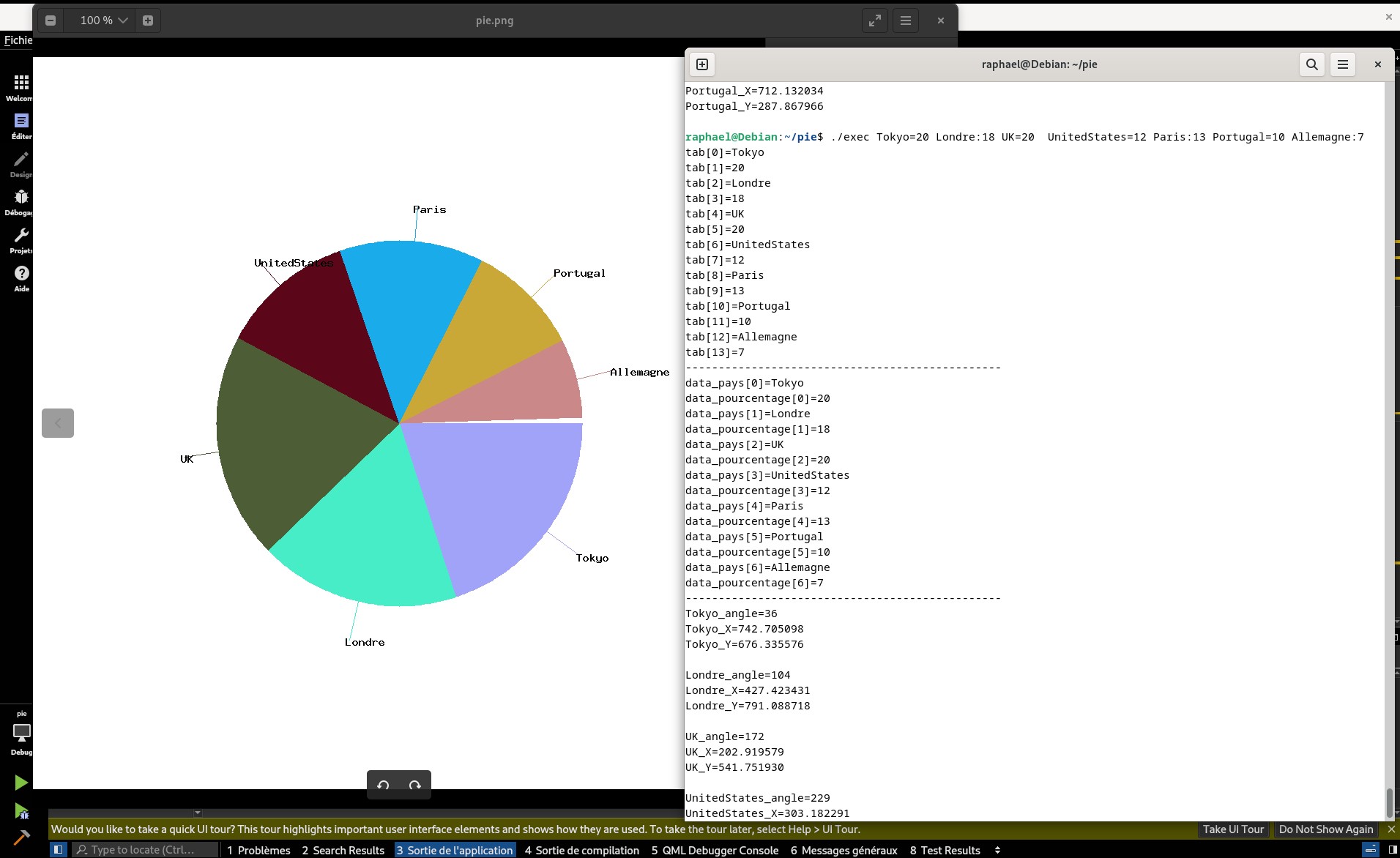
Task: Click the zoom in plus button
Action: click(x=148, y=20)
